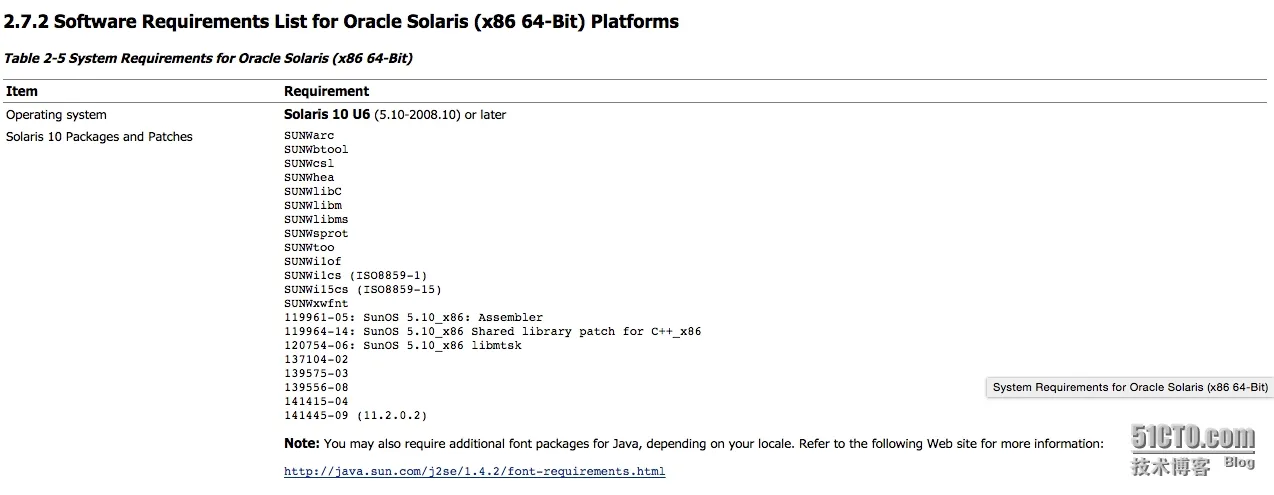Screen dimensions: 1274x495
Task: Click the Operating system row label
Action: pos(56,115)
